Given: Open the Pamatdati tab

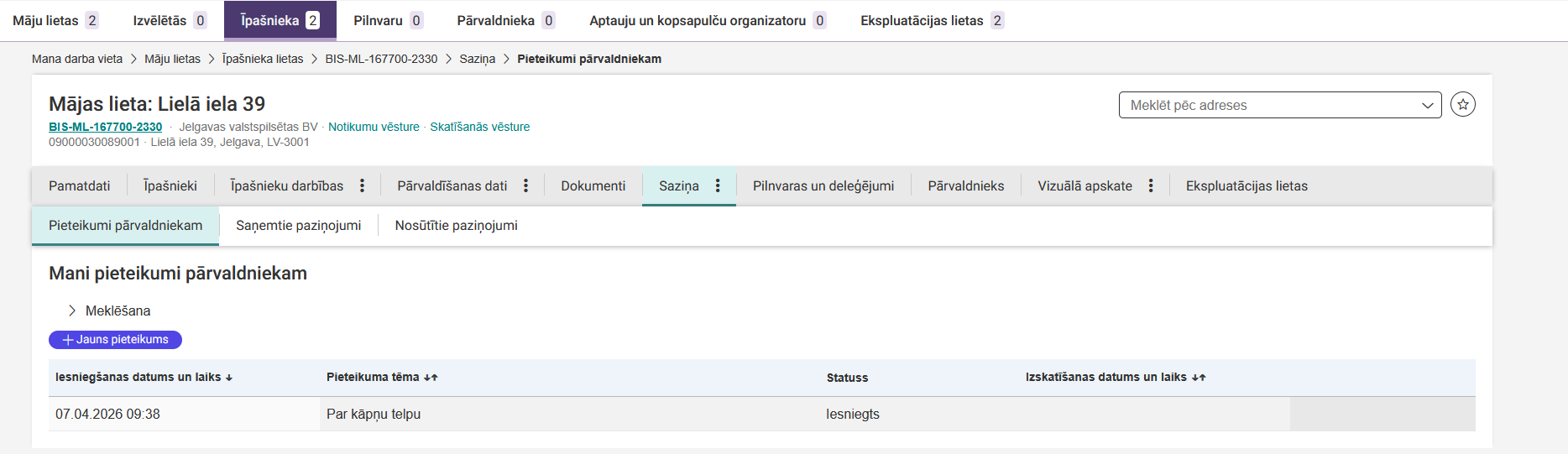Looking at the screenshot, I should pyautogui.click(x=79, y=185).
